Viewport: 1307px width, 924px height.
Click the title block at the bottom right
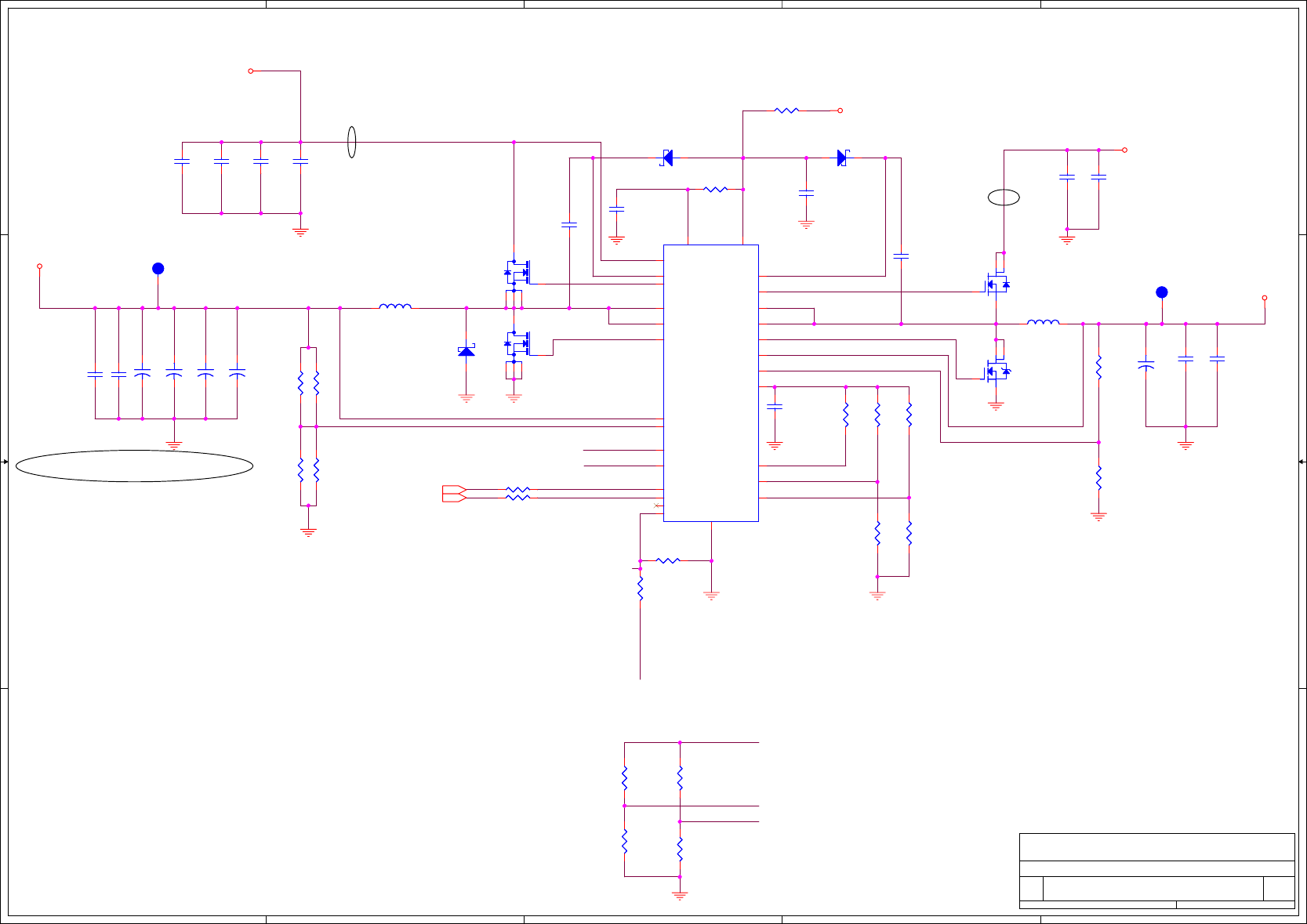tap(1156, 871)
